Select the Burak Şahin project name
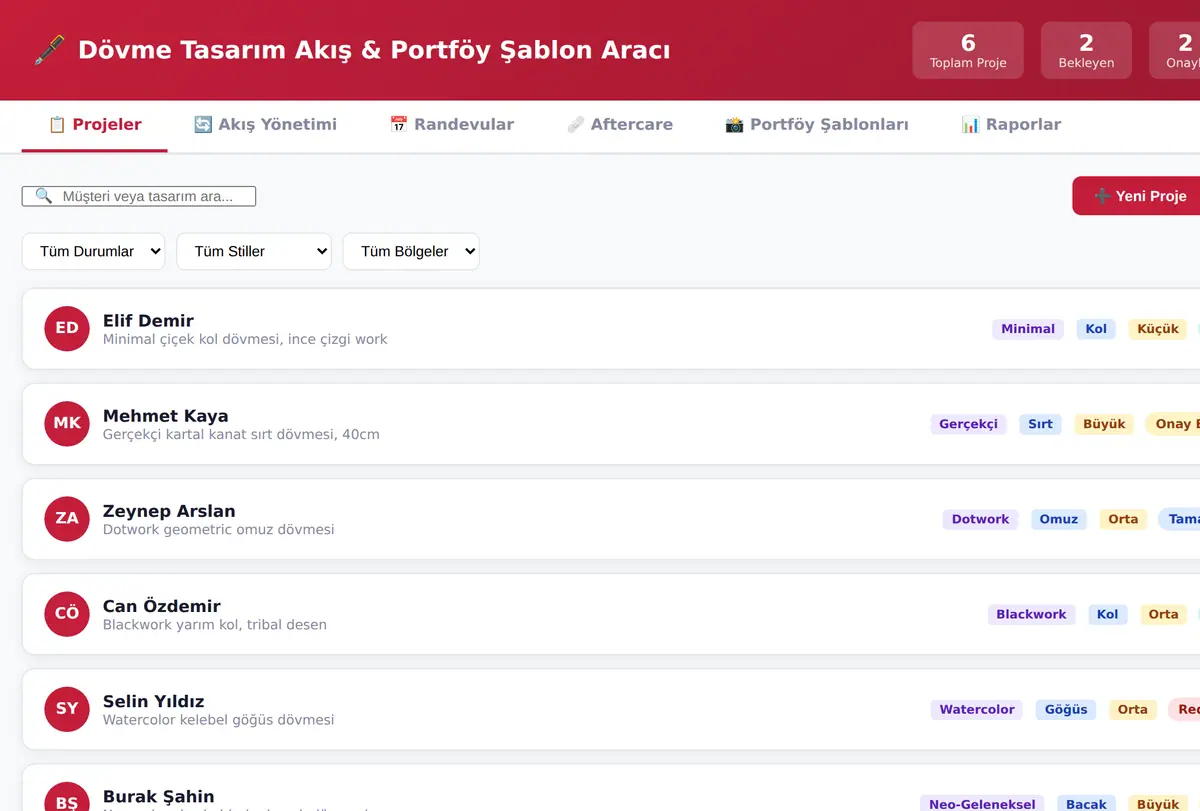Screen dimensions: 1200x811 159,796
